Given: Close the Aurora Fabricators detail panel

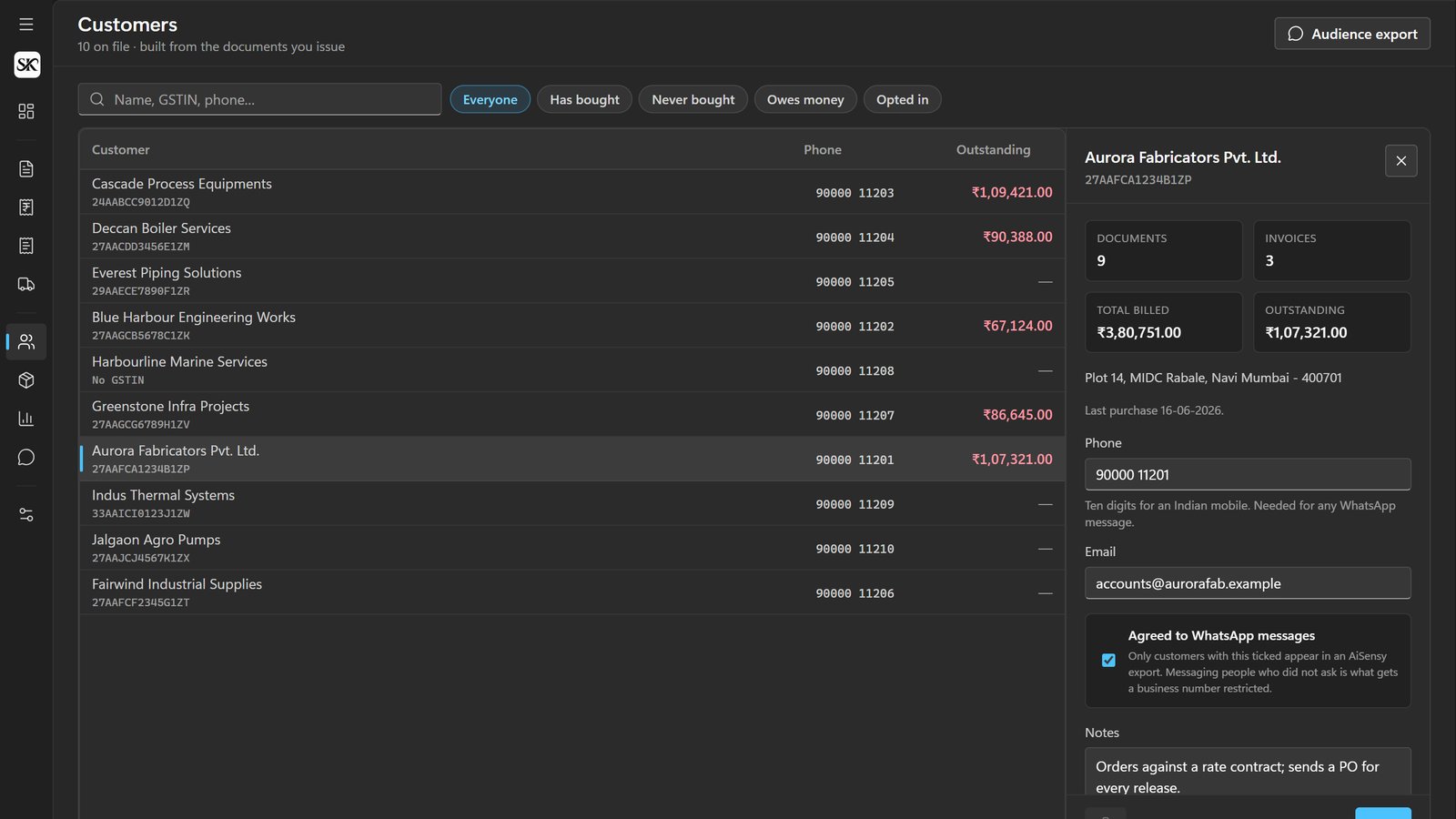Looking at the screenshot, I should 1401,161.
